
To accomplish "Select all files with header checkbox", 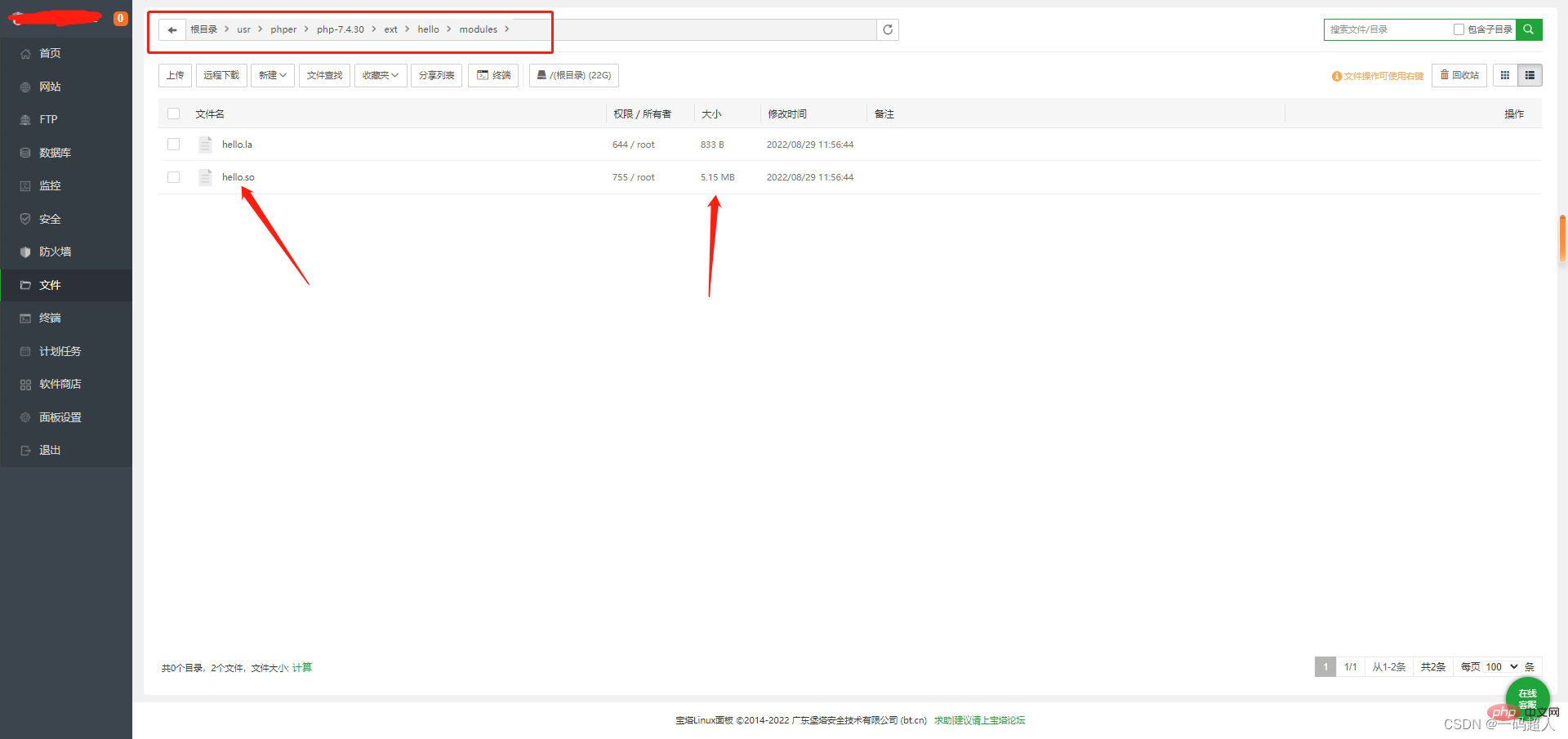I will pos(173,114).
